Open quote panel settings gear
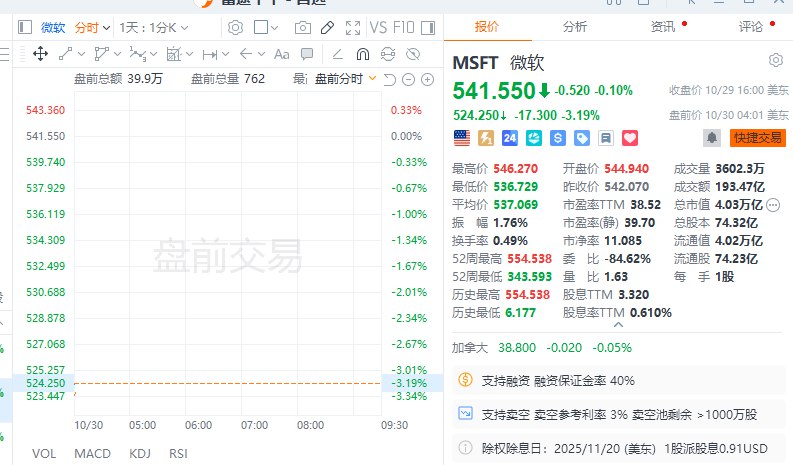The width and height of the screenshot is (793, 465). click(776, 60)
